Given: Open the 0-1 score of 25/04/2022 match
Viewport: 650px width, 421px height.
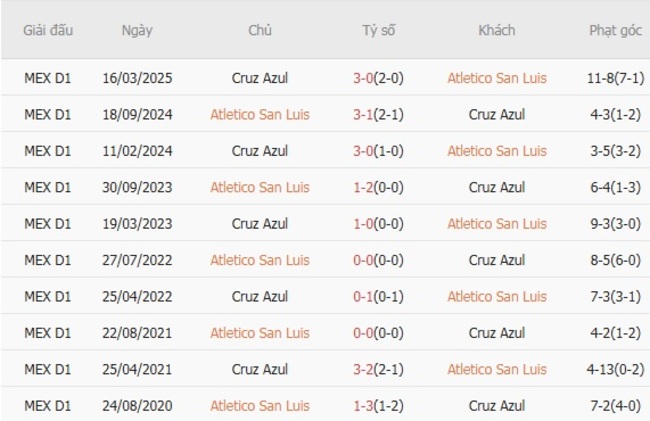Looking at the screenshot, I should pos(366,297).
